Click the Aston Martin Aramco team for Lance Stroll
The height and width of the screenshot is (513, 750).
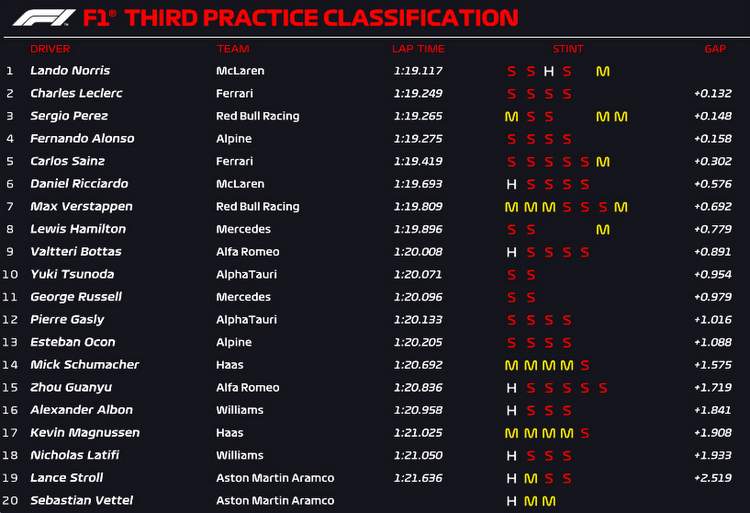tap(275, 478)
